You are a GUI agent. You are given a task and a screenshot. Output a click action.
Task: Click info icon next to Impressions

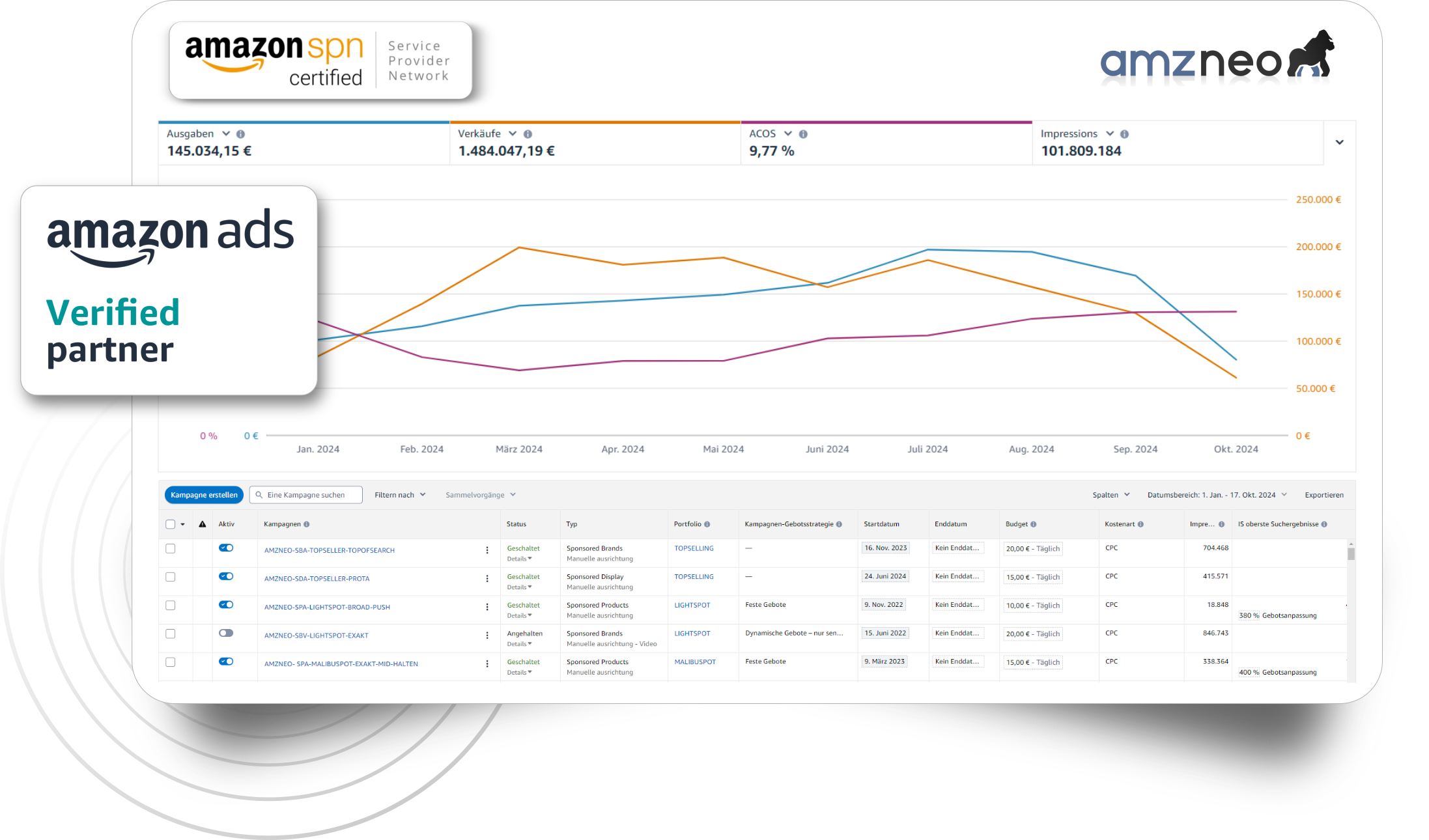(x=1125, y=134)
